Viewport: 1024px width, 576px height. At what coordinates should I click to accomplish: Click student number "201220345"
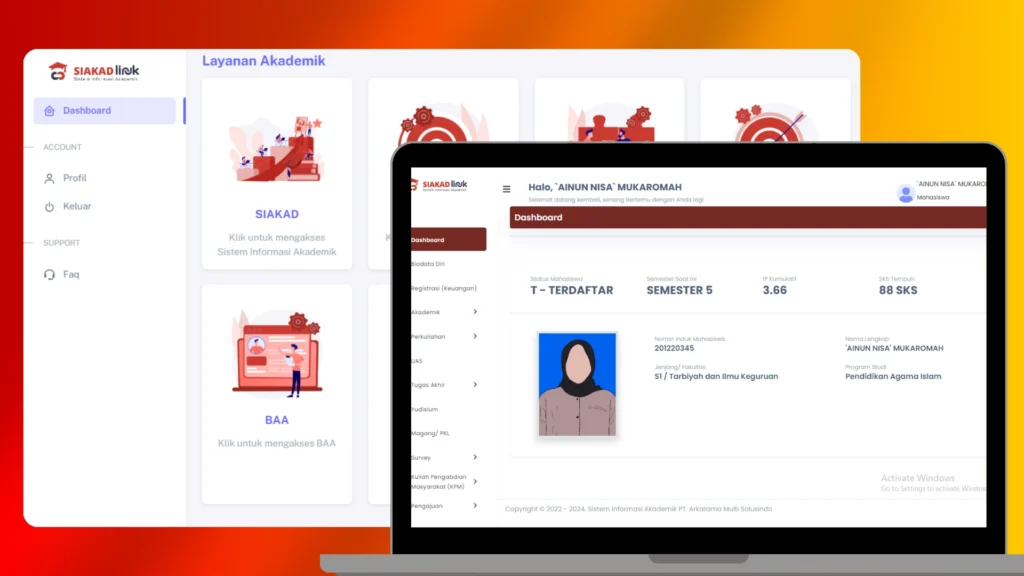coord(675,349)
